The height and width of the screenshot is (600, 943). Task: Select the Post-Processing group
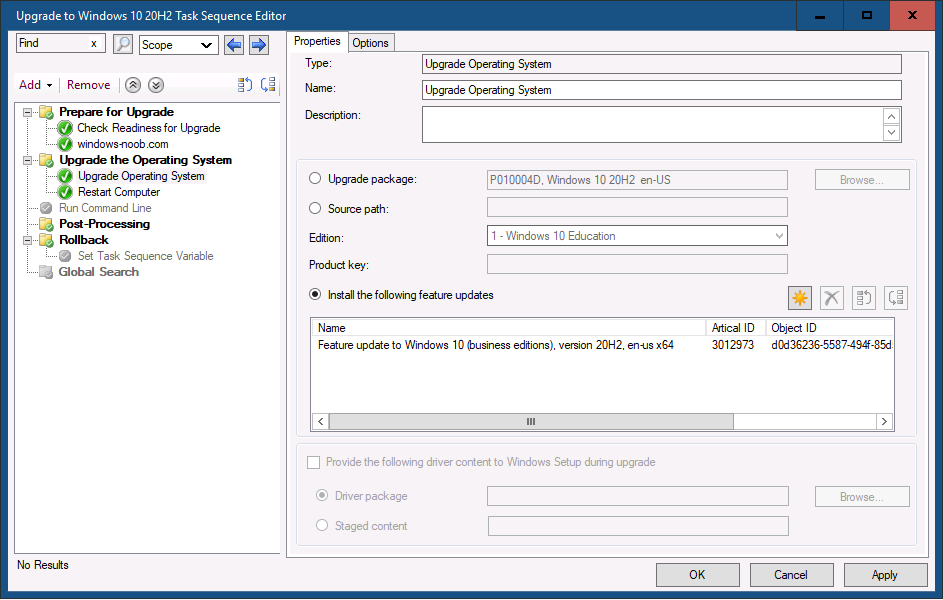(x=105, y=224)
